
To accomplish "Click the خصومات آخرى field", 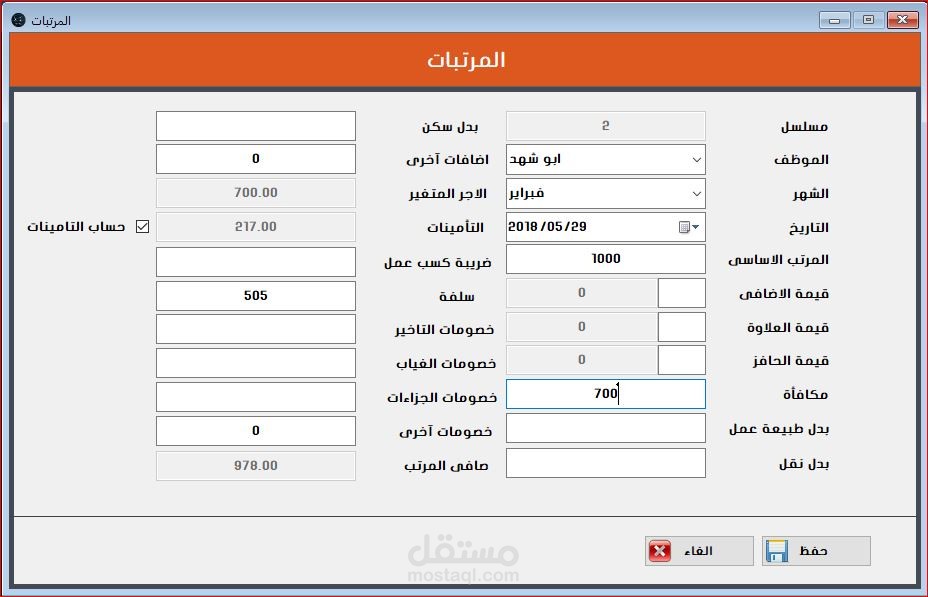I will (x=256, y=431).
